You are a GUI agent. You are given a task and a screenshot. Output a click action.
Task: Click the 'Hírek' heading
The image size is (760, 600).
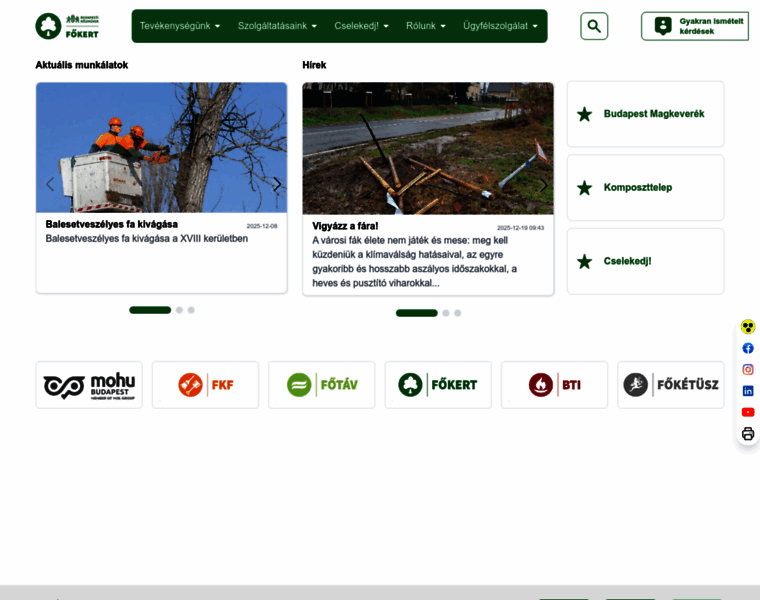(314, 65)
